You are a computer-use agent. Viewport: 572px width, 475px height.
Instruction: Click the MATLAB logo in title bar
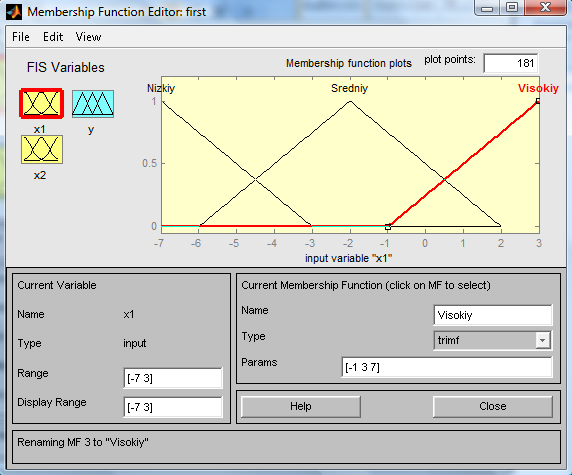pos(13,12)
